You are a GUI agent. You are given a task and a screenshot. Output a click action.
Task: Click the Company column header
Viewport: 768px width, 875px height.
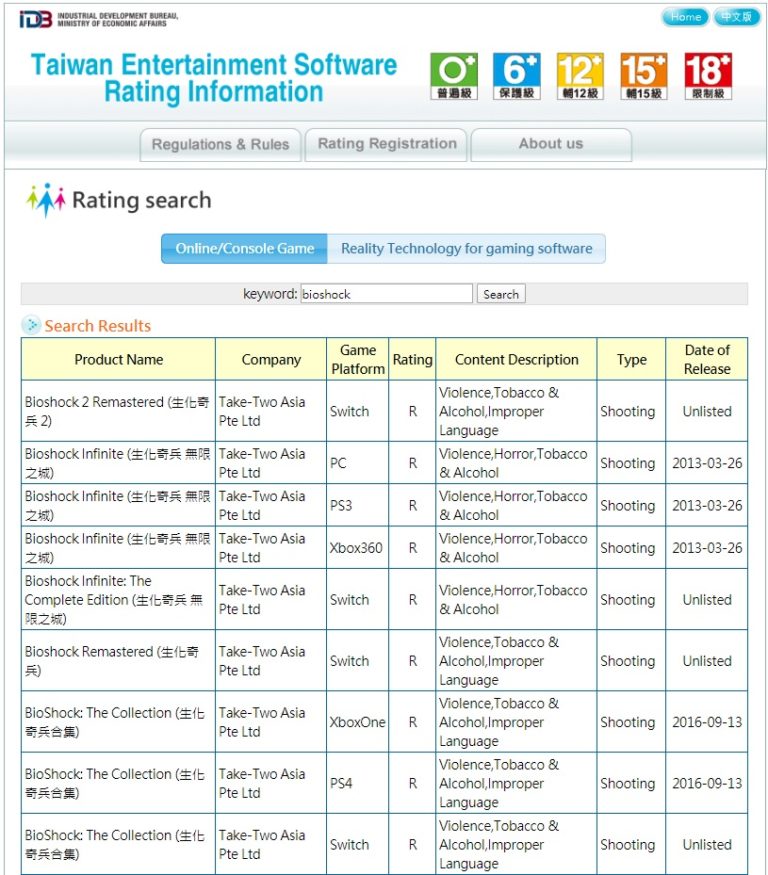(x=271, y=359)
